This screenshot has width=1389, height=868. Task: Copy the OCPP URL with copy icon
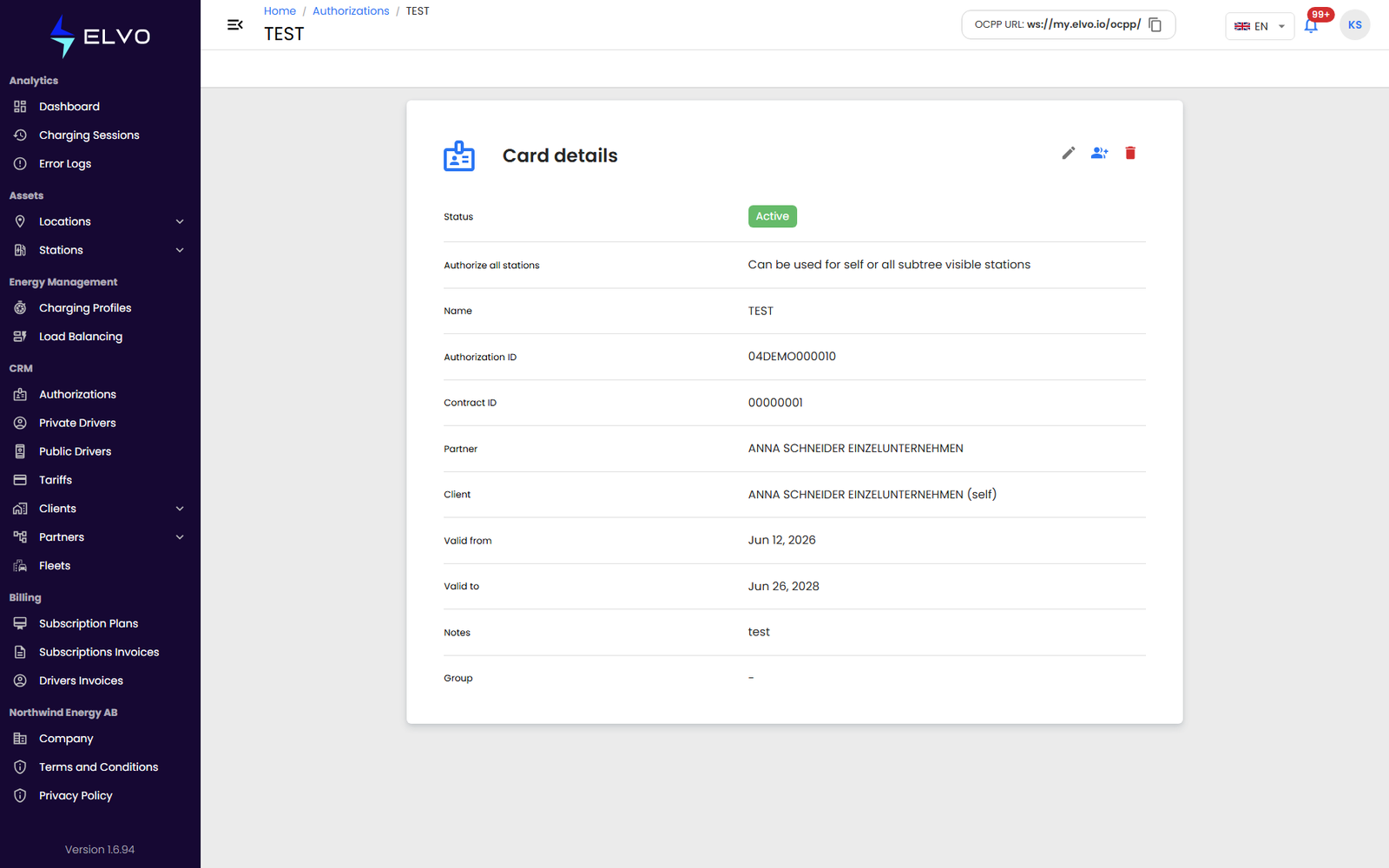click(1155, 24)
